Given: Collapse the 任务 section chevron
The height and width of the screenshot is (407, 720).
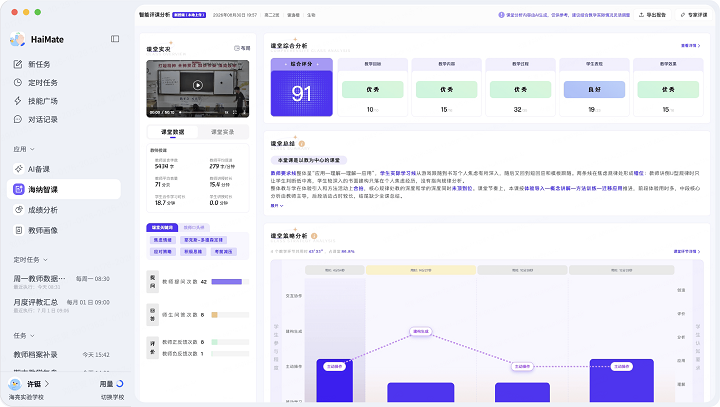Looking at the screenshot, I should [32, 336].
